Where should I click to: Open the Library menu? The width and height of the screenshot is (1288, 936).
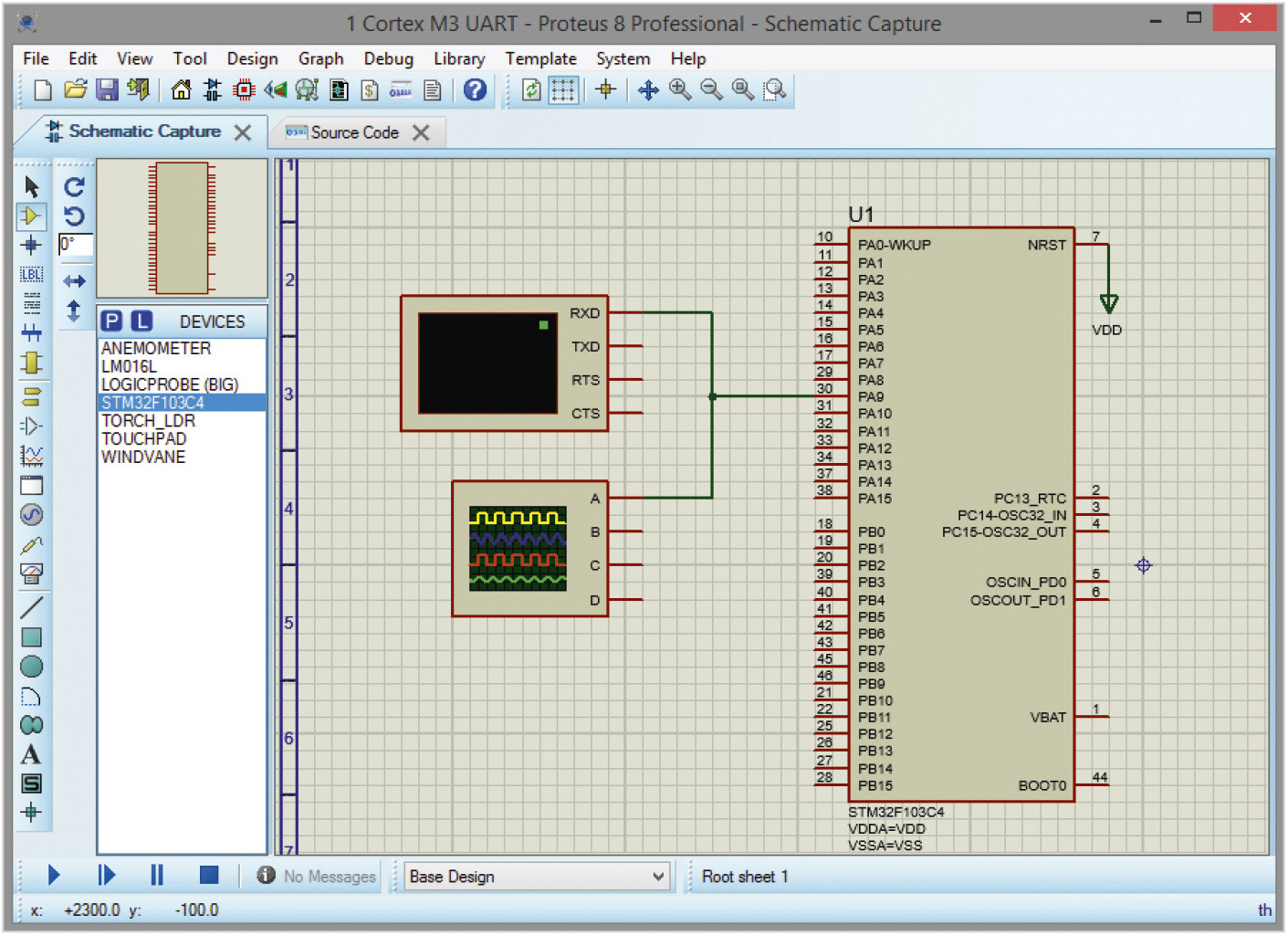[458, 58]
